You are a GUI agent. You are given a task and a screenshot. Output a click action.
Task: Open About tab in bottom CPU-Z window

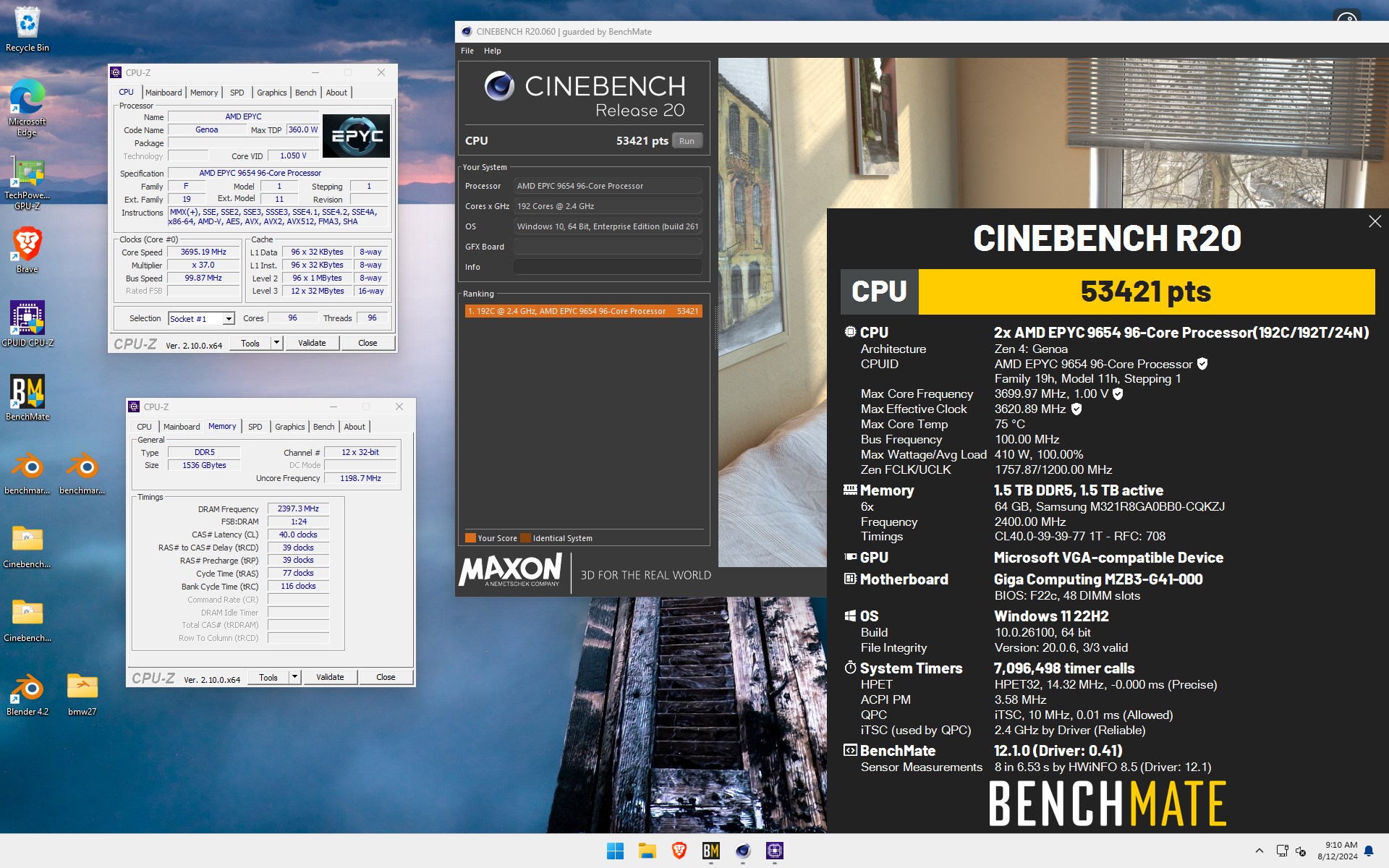(354, 427)
